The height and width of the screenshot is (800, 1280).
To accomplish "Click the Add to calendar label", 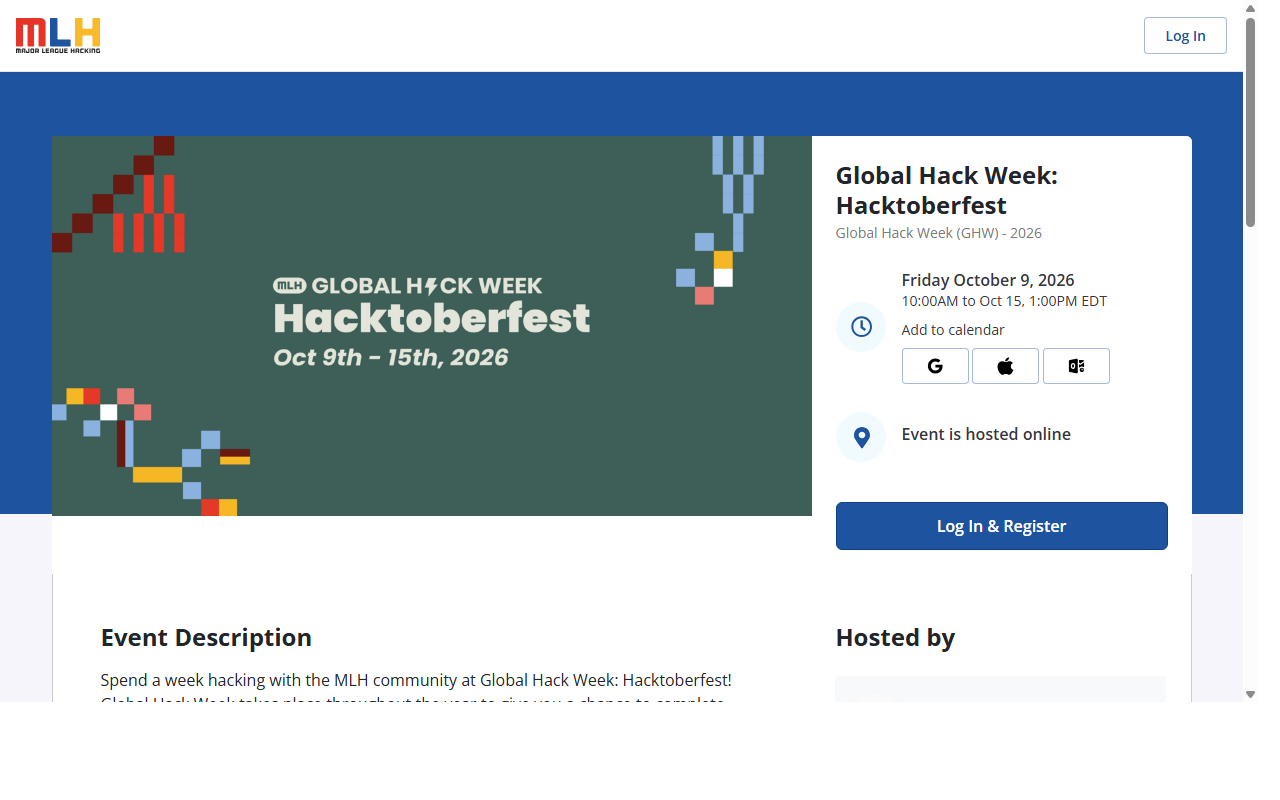I will [x=953, y=330].
